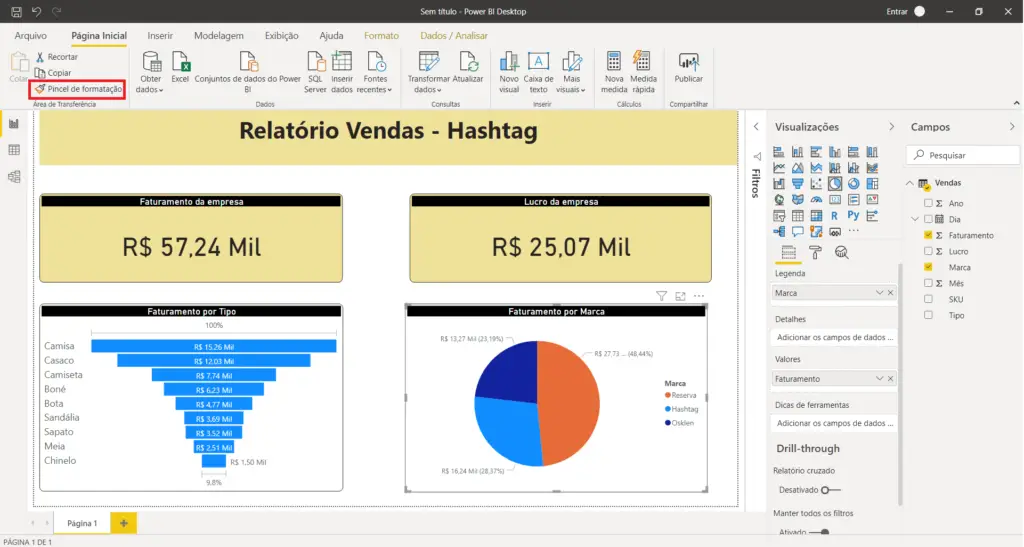Open the Marca legend field dropdown arrow
The height and width of the screenshot is (547, 1024).
coord(879,293)
